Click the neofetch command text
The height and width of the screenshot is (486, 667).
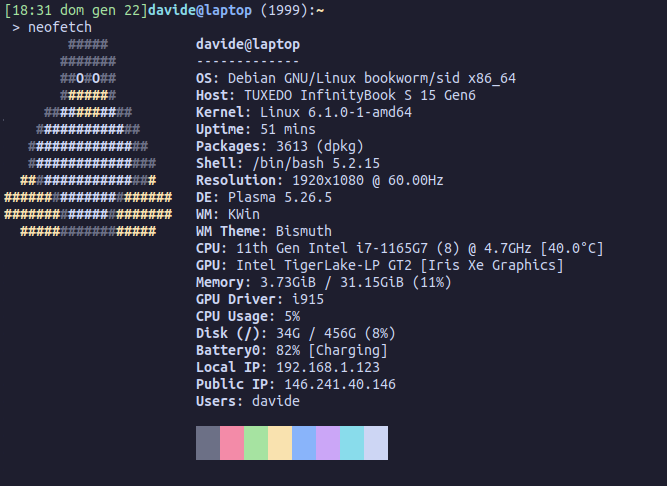click(60, 27)
